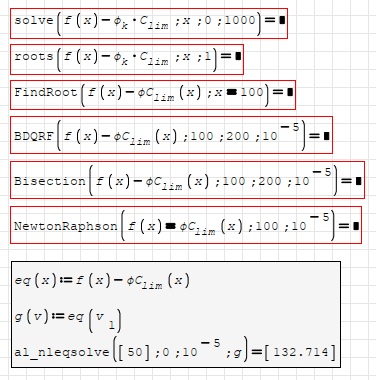Screen dimensions: 376x380
Task: Click the FindRoot function name
Action: point(46,92)
